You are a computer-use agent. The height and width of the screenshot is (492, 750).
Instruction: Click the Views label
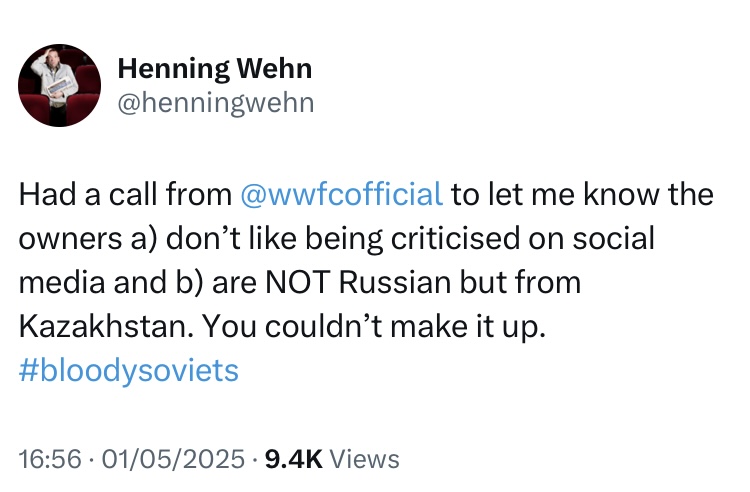pos(364,459)
